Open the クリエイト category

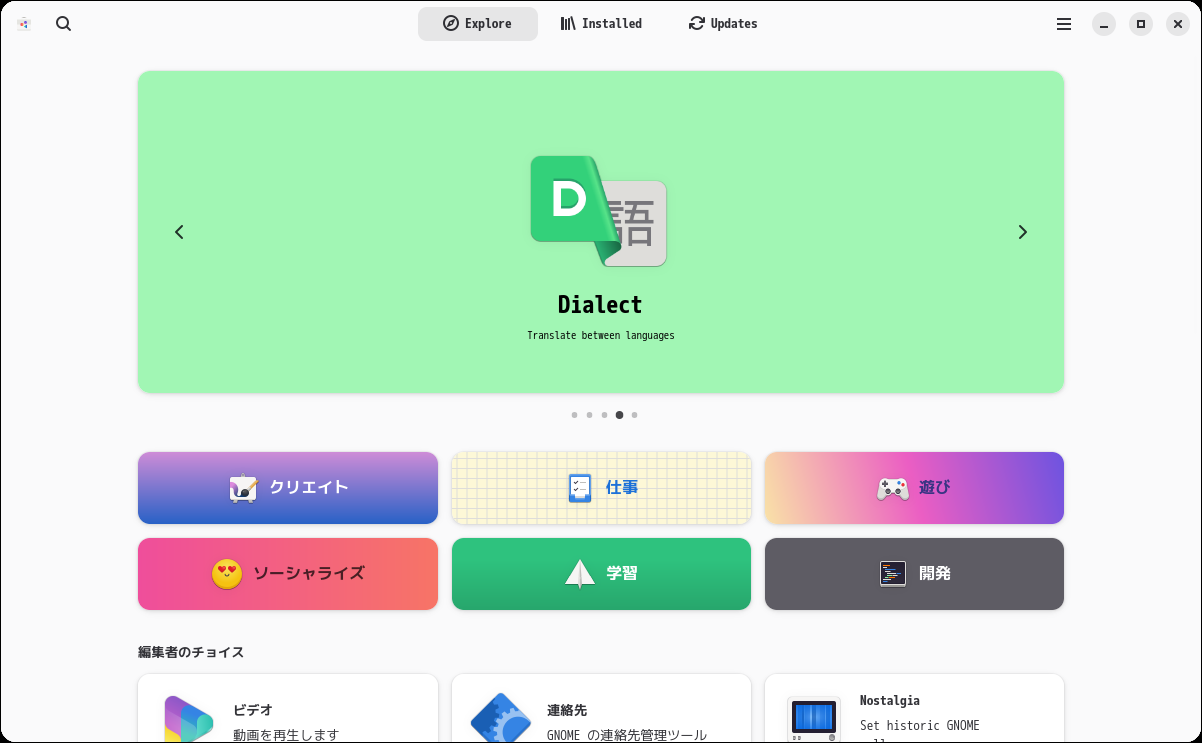[x=288, y=488]
